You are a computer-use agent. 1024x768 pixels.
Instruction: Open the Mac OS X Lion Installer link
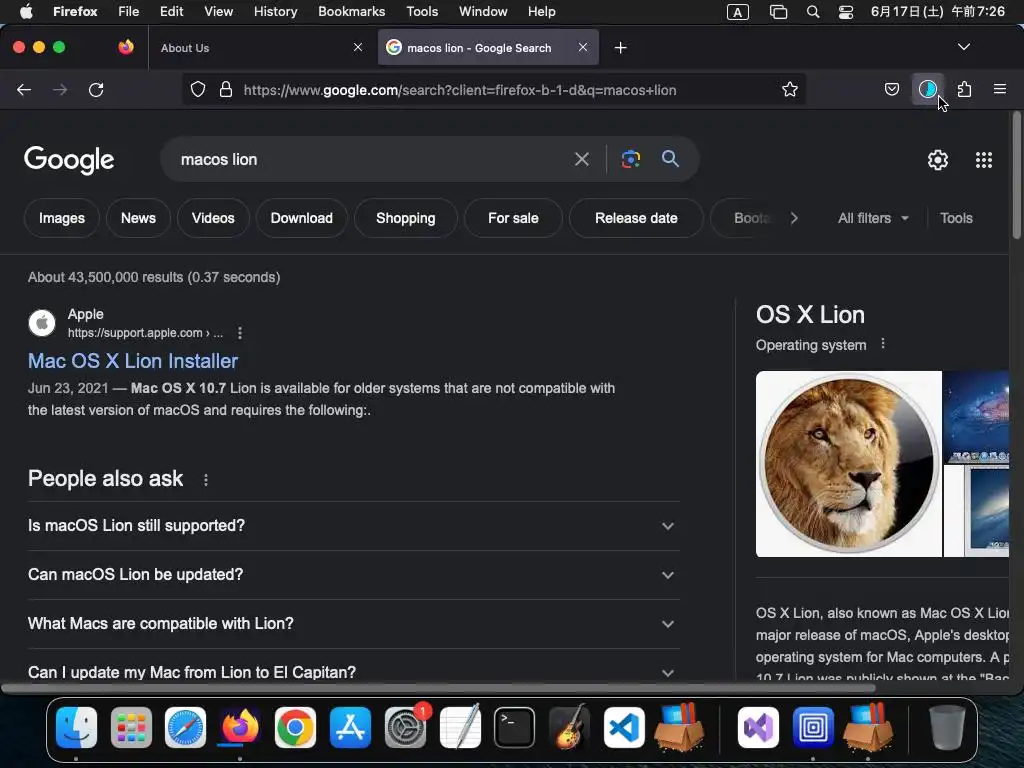coord(133,361)
